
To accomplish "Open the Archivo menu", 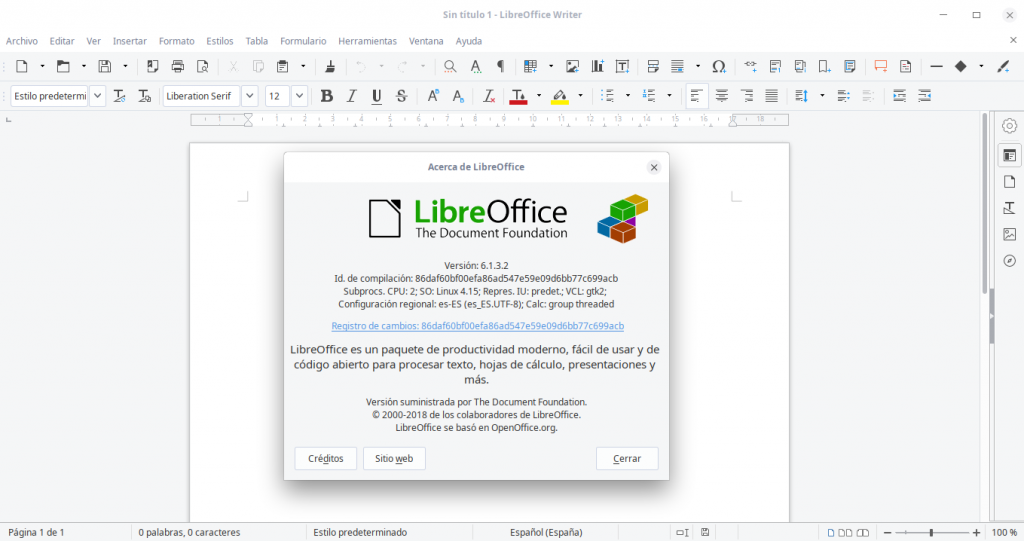I will 22,41.
